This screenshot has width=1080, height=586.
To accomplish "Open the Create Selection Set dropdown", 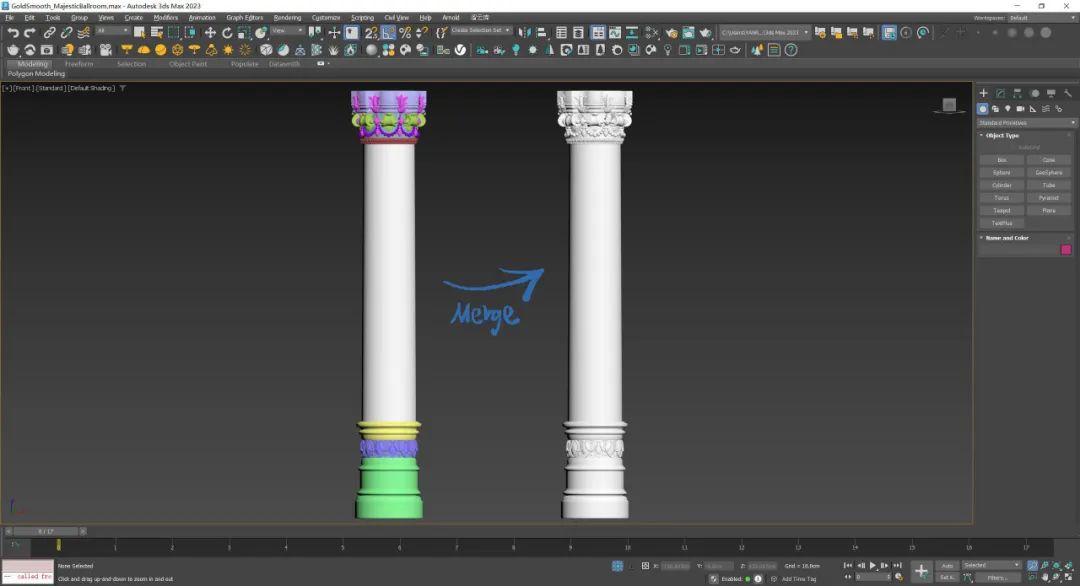I will (x=481, y=31).
